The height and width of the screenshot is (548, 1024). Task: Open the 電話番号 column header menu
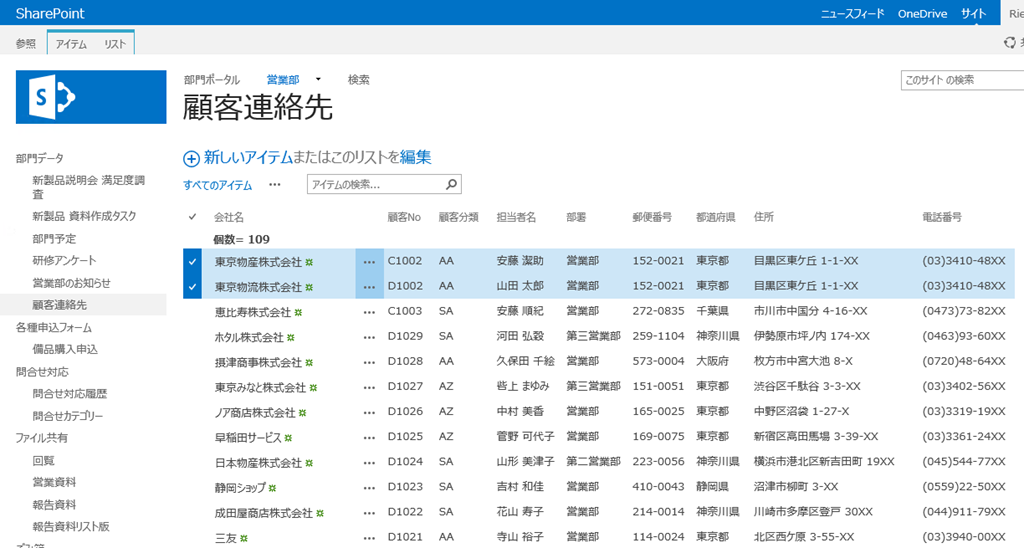[942, 217]
